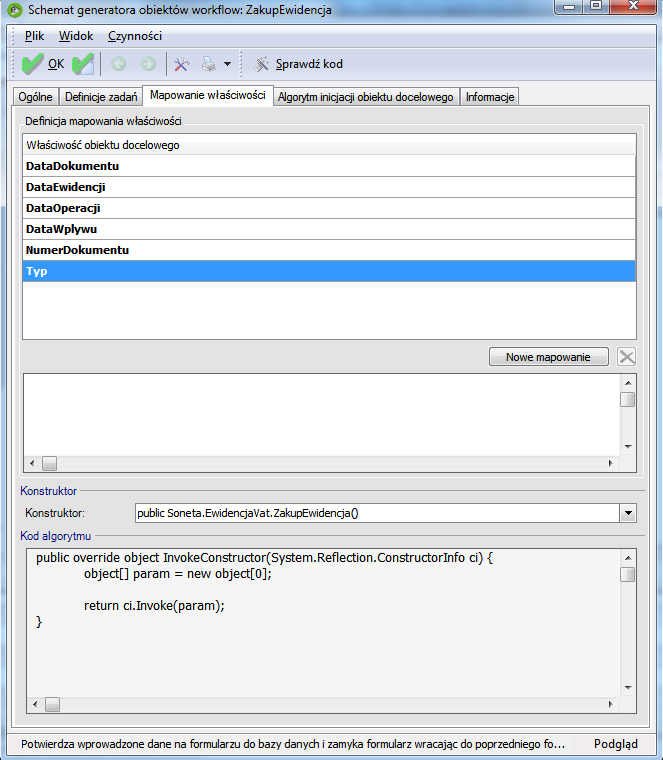
Task: Click the OK green checkmark button
Action: click(43, 64)
